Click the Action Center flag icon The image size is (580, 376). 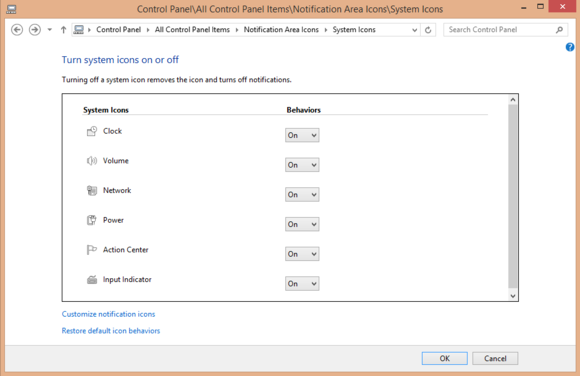tap(92, 250)
